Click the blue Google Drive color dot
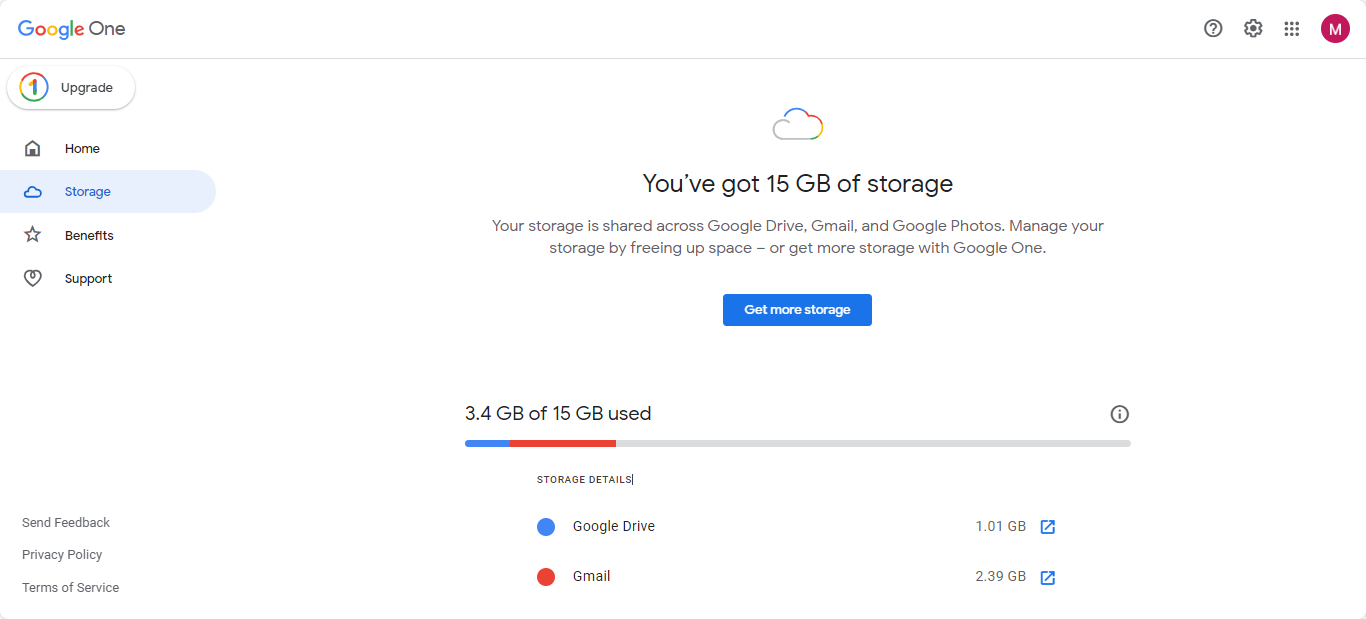1366x619 pixels. (546, 527)
